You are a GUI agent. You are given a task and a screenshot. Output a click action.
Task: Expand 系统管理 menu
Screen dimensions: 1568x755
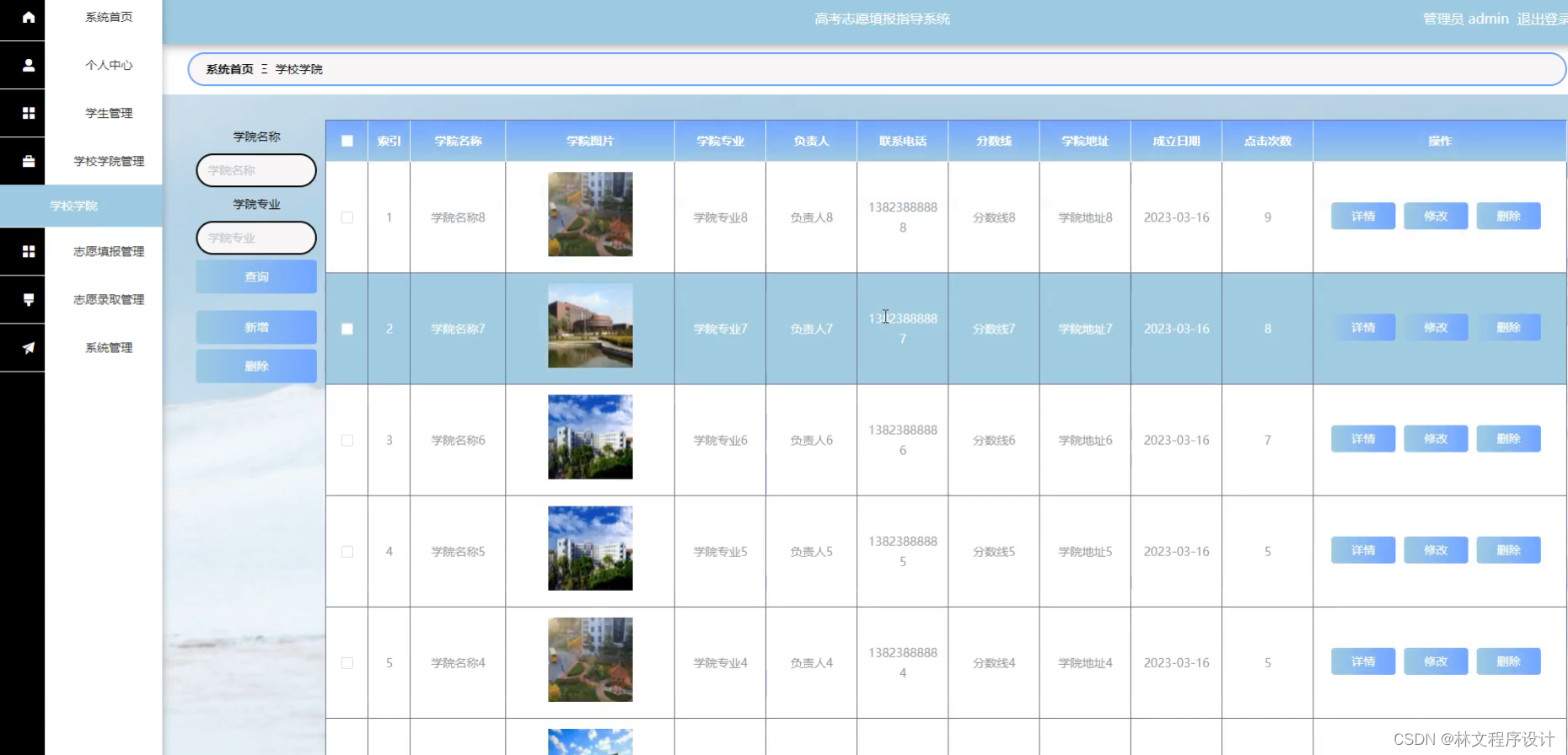pyautogui.click(x=109, y=347)
